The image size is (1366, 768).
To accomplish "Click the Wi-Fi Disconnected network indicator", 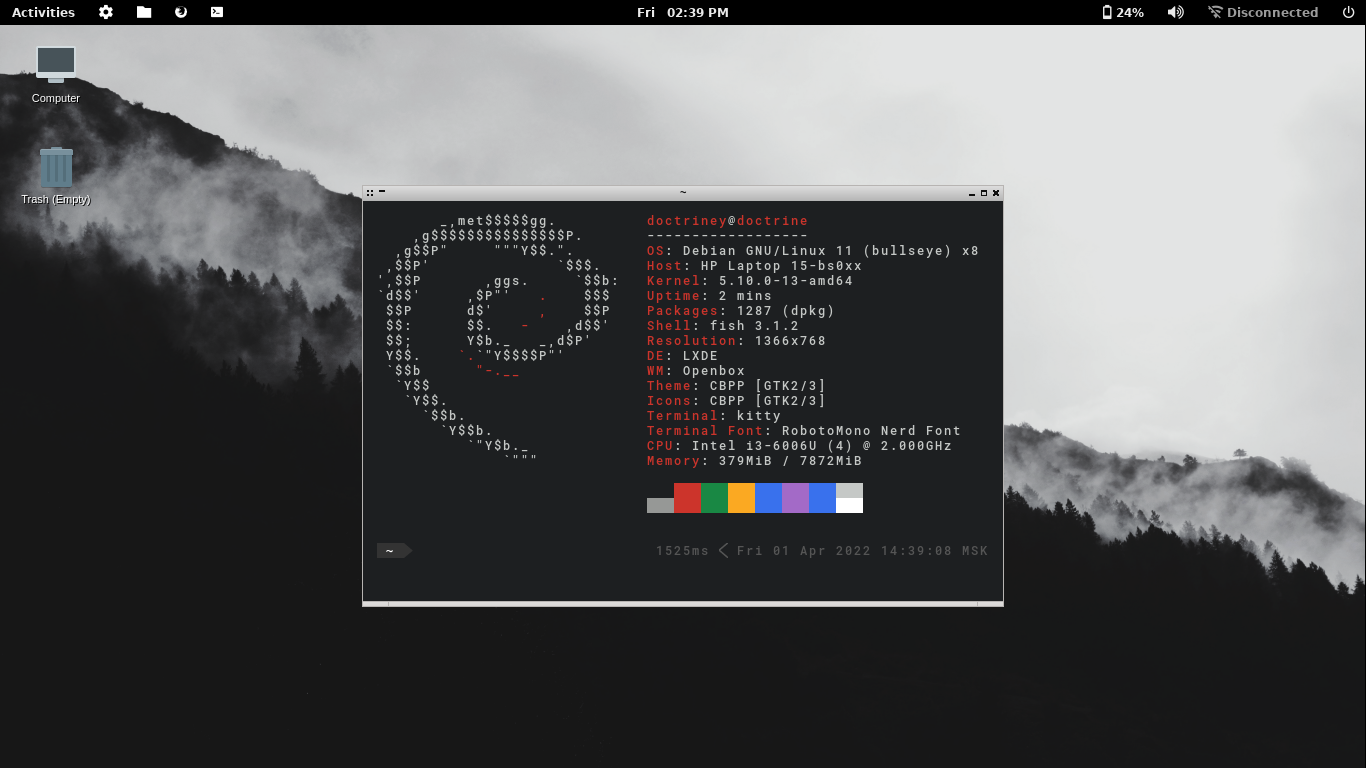I will click(x=1263, y=12).
